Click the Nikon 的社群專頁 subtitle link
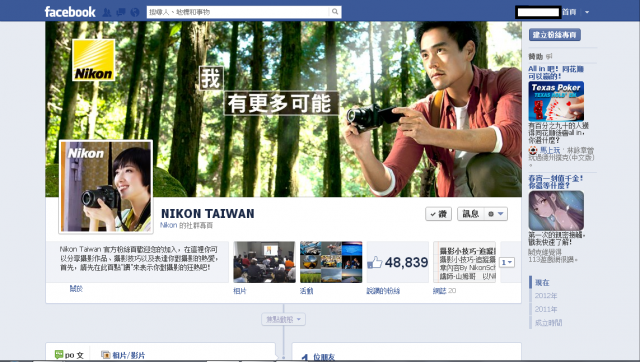Image resolution: width=640 pixels, height=362 pixels. click(x=186, y=225)
